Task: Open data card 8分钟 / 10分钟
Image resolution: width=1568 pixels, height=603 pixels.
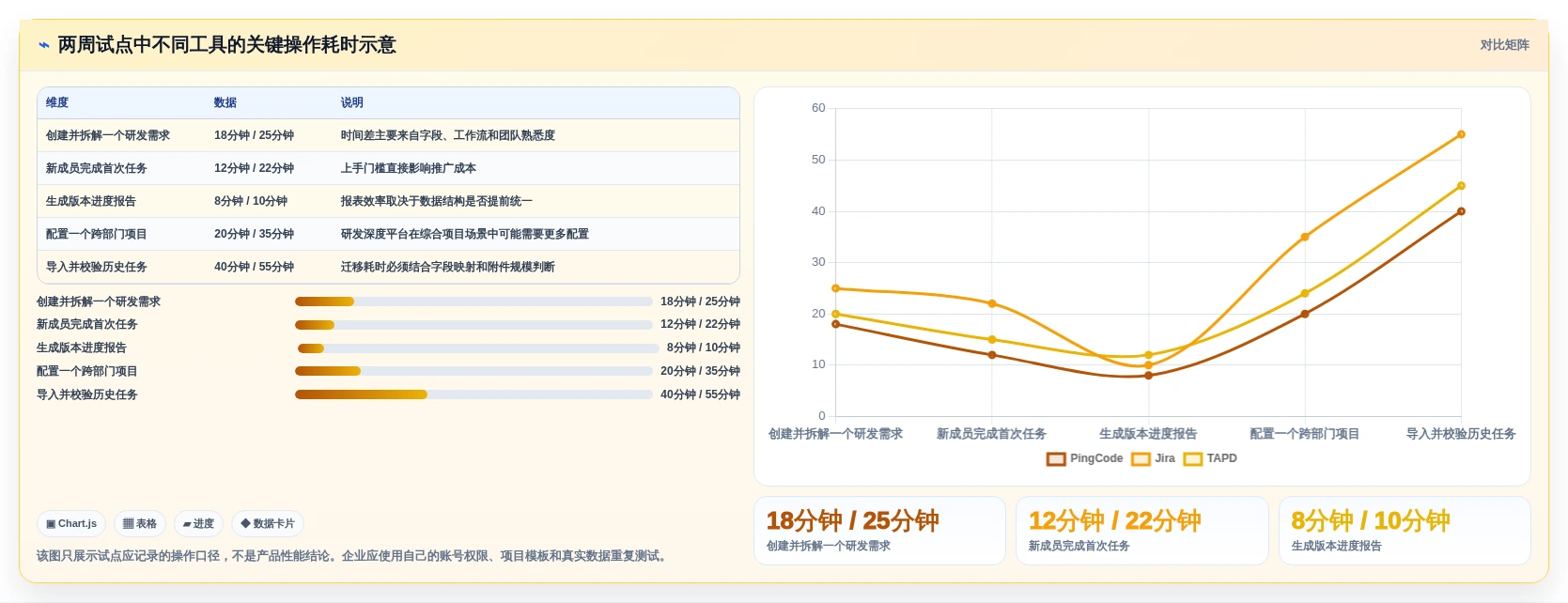Action: coord(1405,531)
